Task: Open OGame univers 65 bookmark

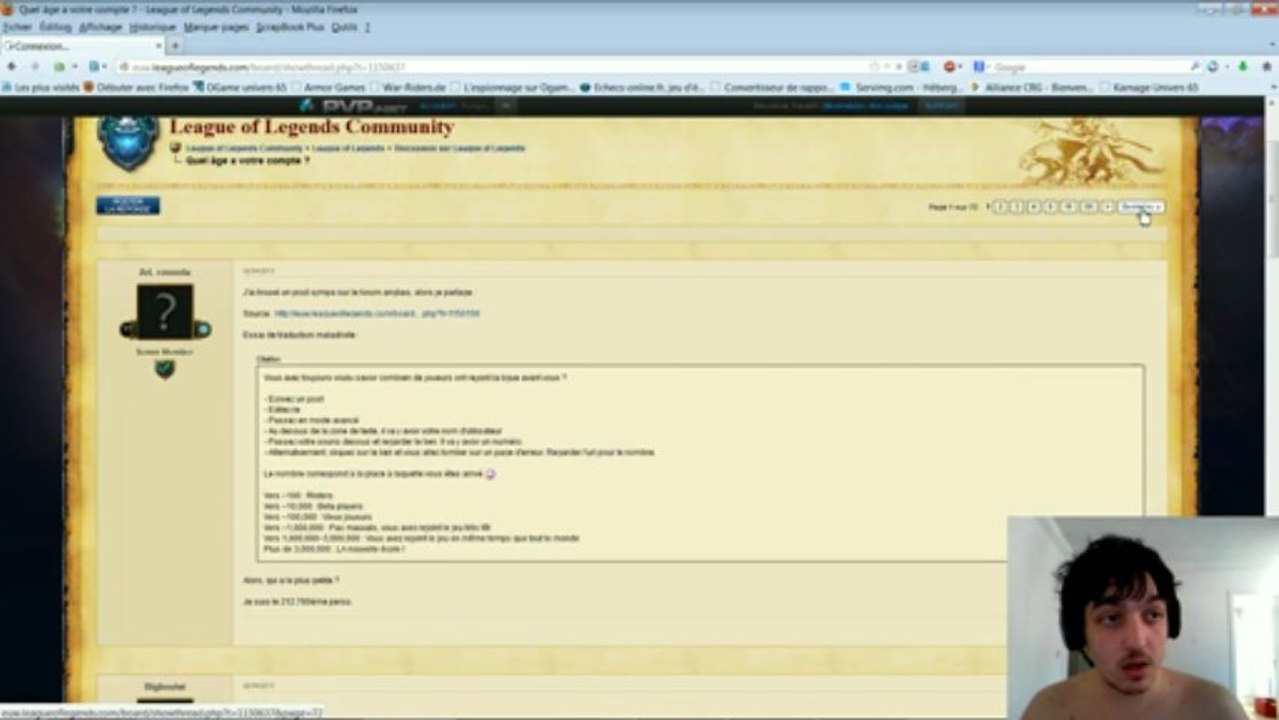Action: (x=240, y=88)
